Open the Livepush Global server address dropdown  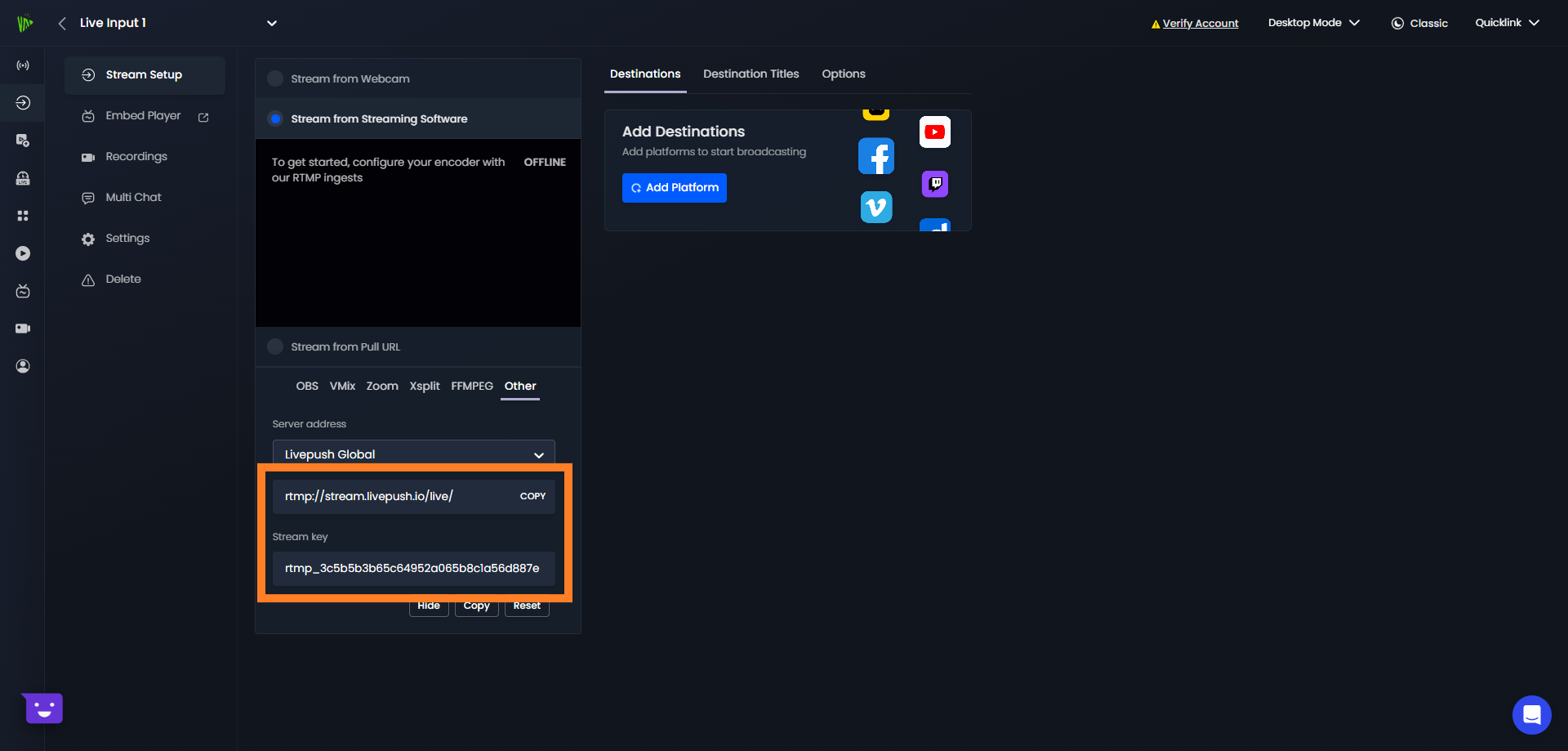[413, 454]
